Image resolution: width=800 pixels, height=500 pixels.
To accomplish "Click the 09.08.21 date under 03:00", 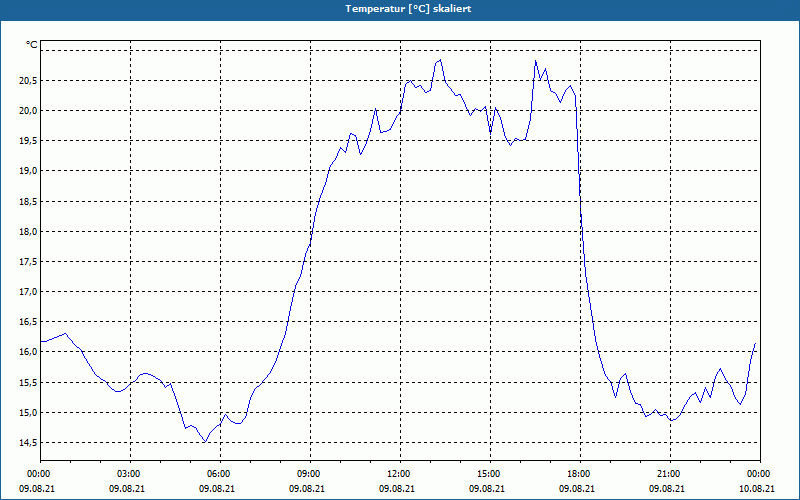I will point(127,489).
